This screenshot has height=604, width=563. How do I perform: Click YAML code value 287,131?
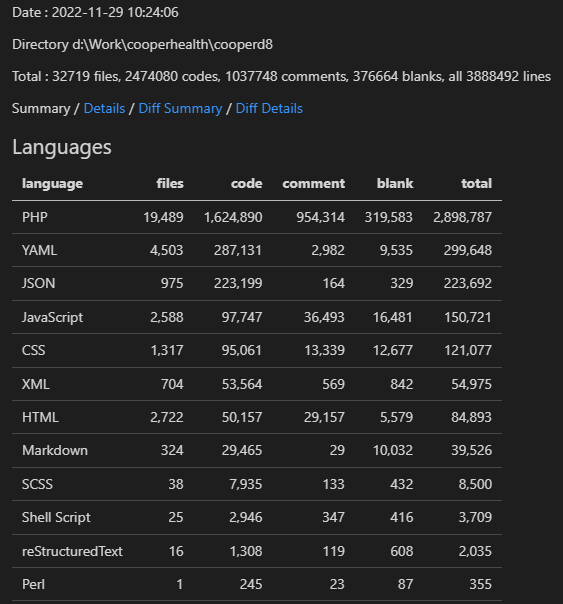[238, 250]
